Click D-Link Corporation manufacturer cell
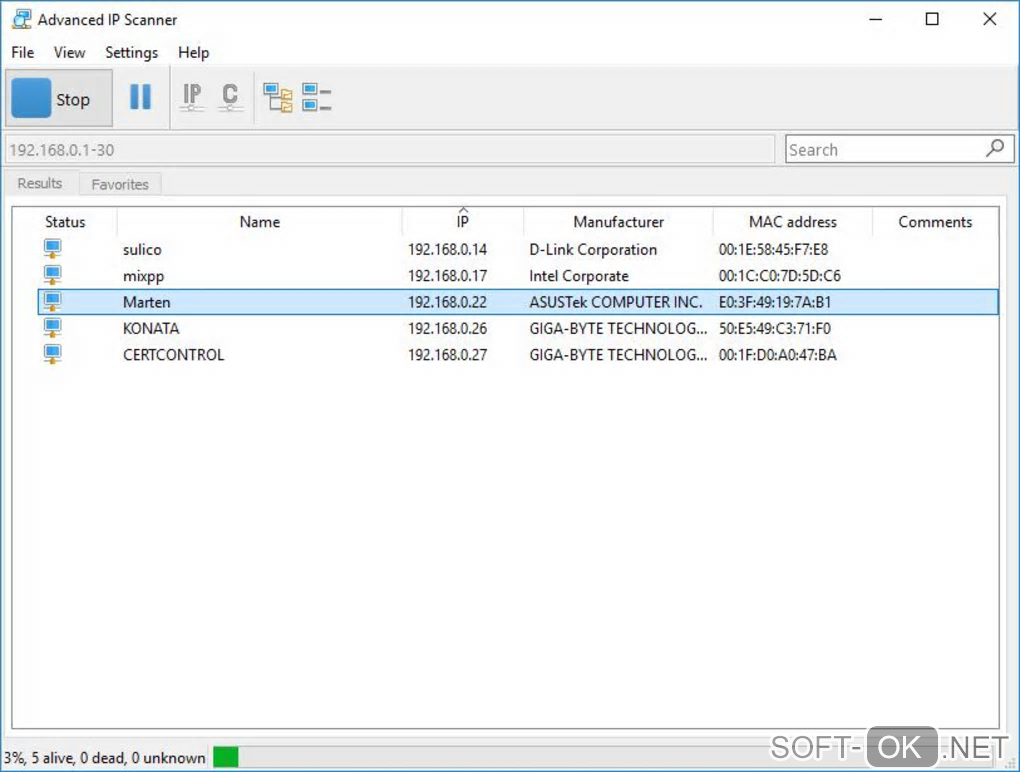 point(593,250)
